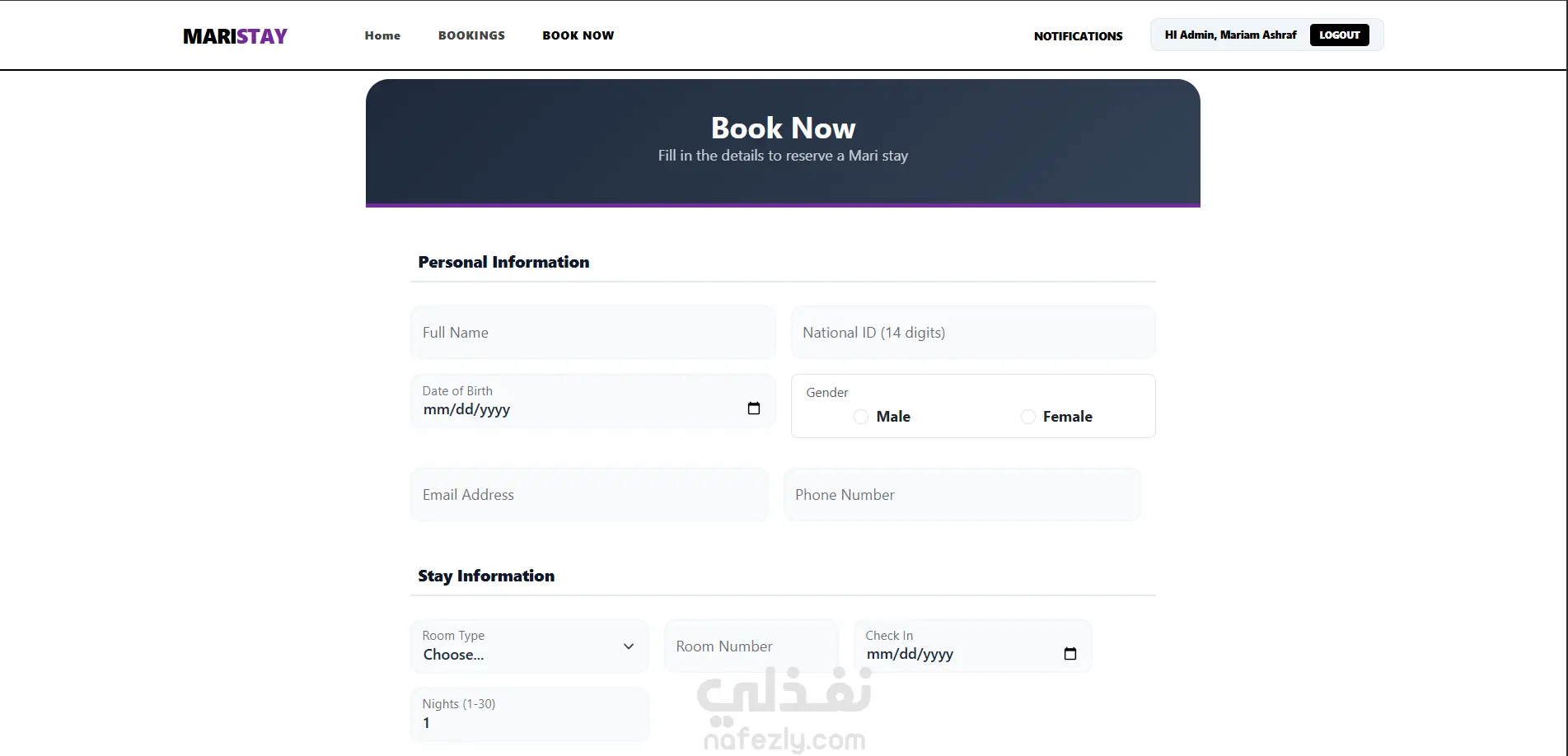Viewport: 1568px width, 756px height.
Task: Open the Check In calendar picker
Action: 1070,654
